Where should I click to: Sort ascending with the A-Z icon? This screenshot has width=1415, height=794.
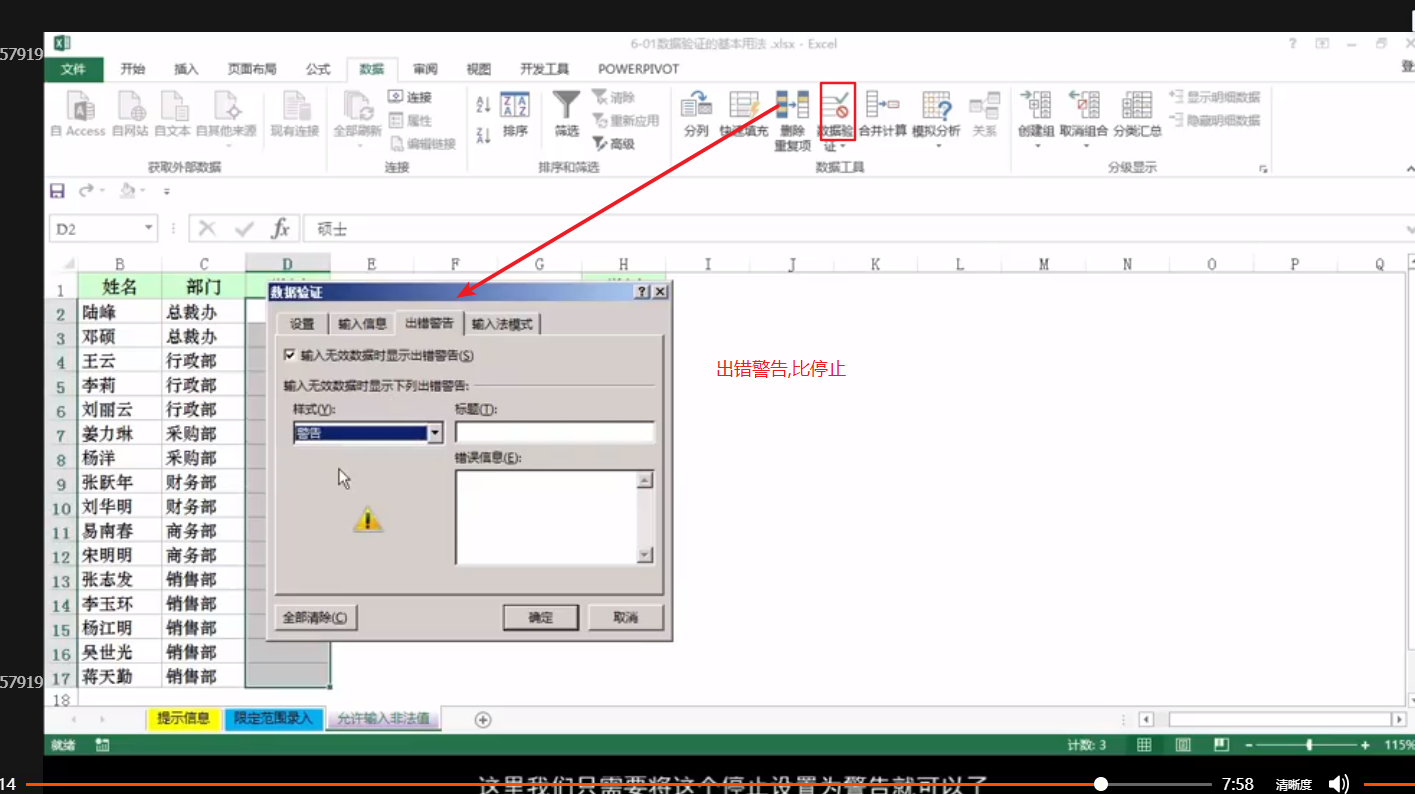(x=483, y=105)
